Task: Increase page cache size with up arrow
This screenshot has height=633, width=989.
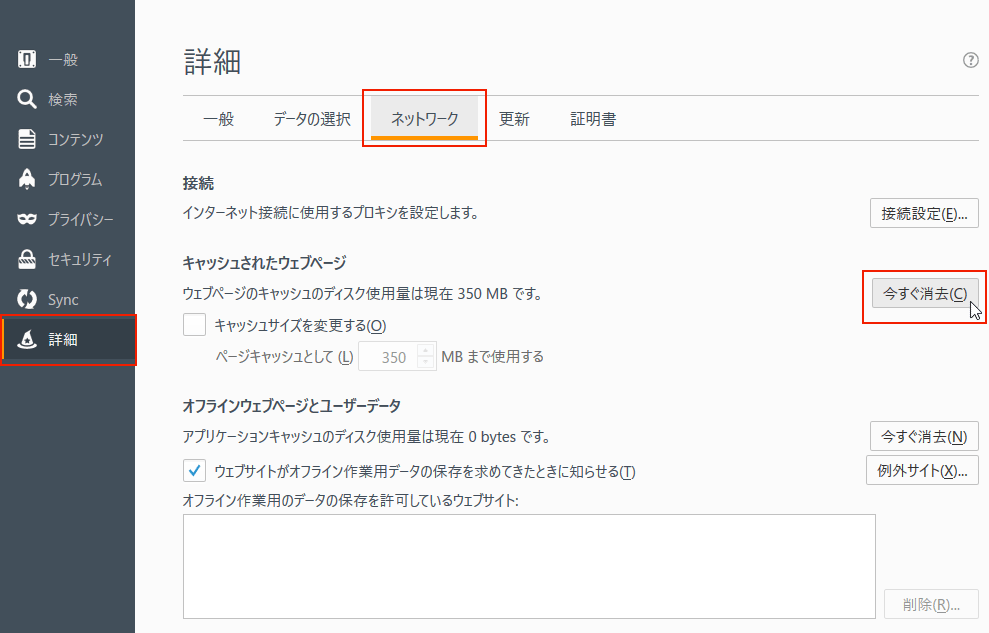Action: (425, 350)
